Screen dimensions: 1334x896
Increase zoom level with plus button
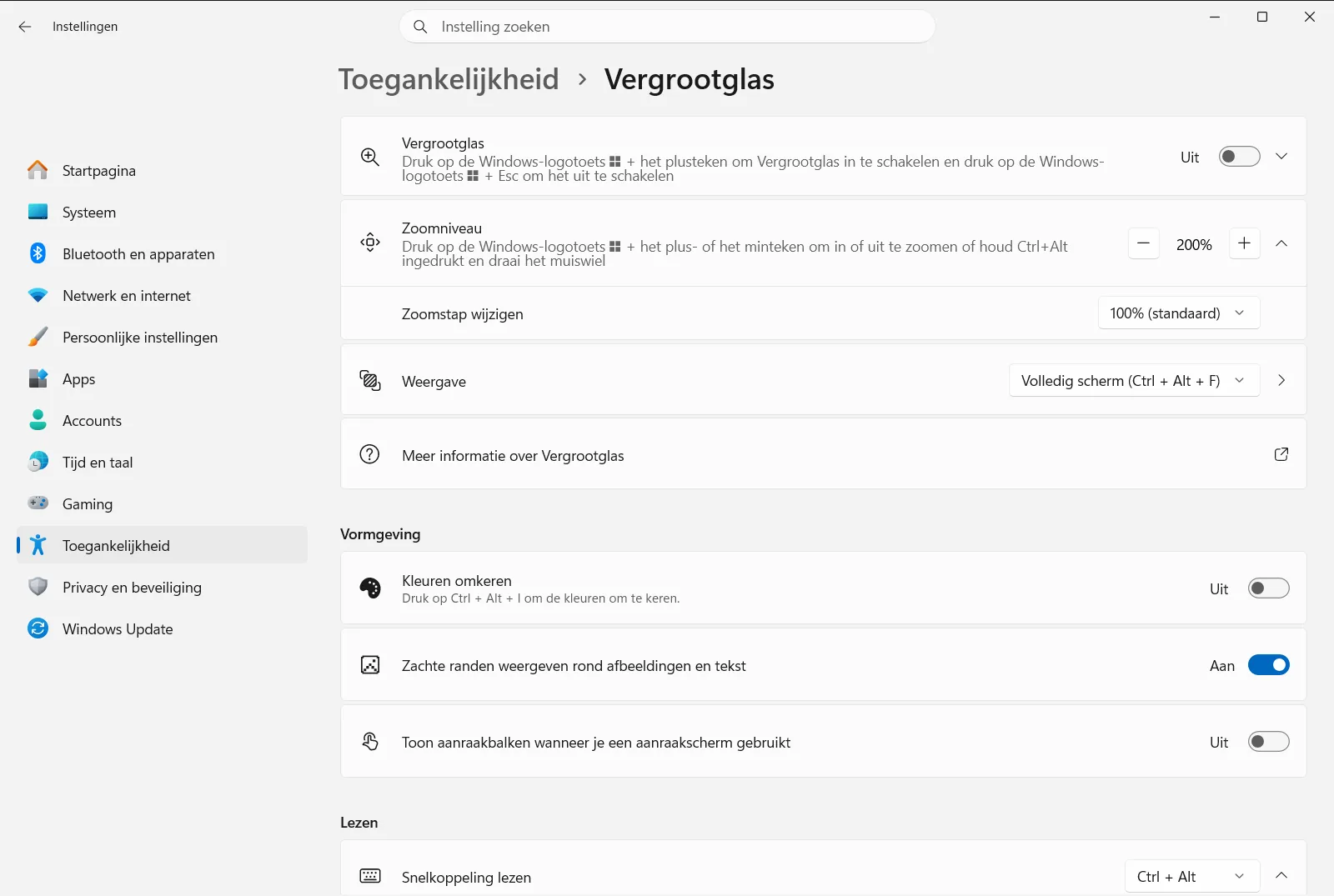point(1244,243)
